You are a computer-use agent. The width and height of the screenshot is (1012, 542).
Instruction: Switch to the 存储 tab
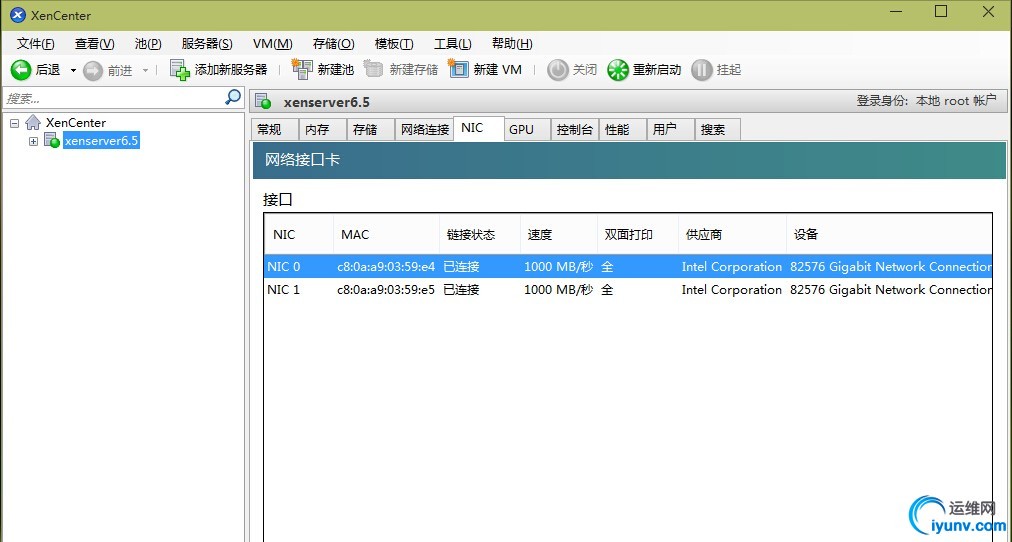point(370,130)
